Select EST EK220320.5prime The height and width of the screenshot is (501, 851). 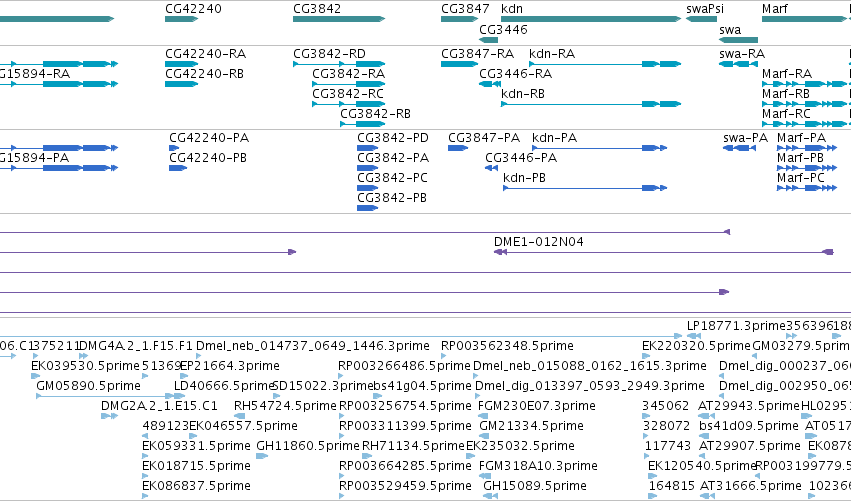click(x=696, y=346)
